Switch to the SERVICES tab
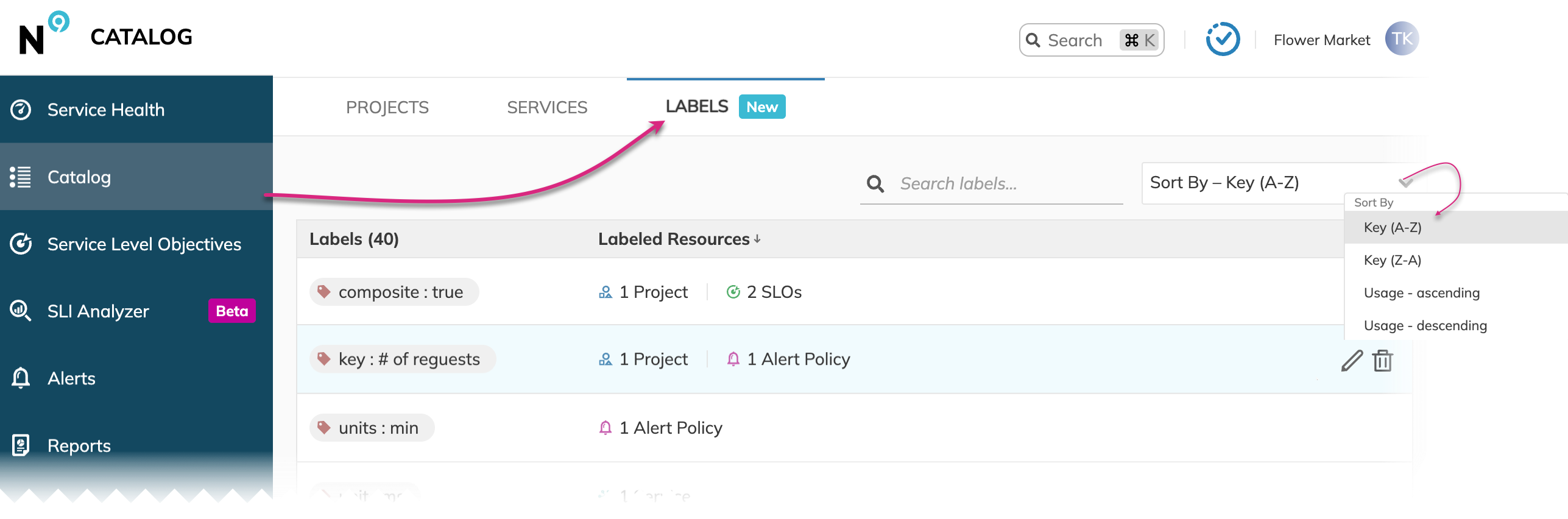This screenshot has width=1568, height=519. pos(547,108)
